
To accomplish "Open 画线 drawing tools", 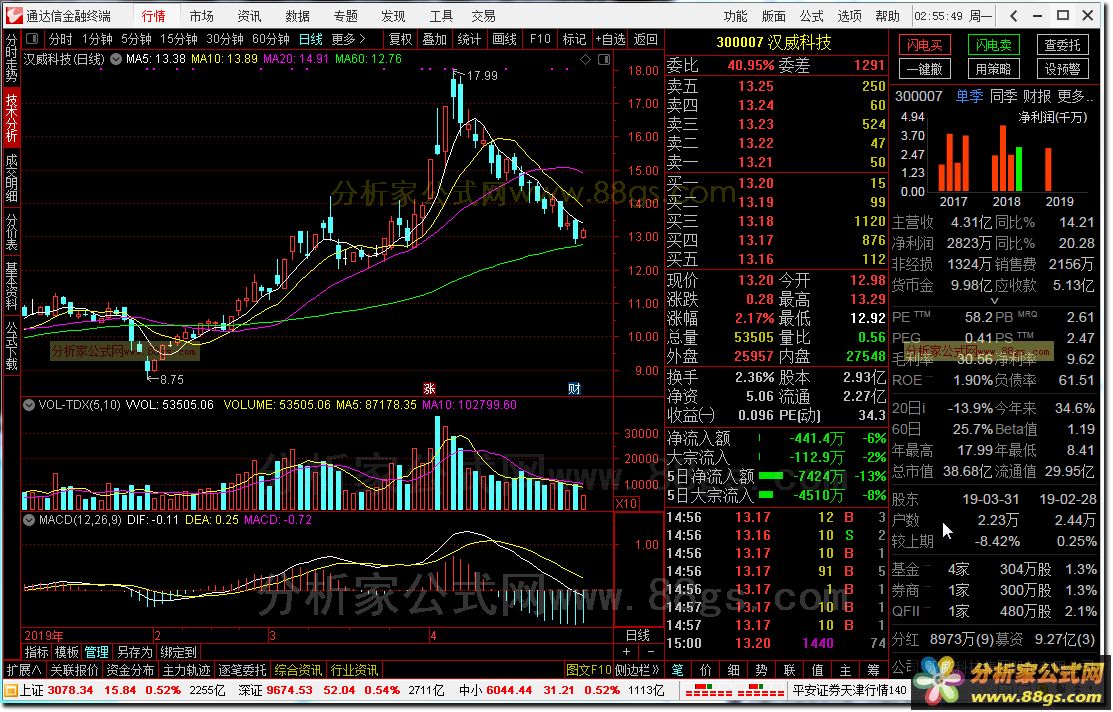I will [x=504, y=39].
